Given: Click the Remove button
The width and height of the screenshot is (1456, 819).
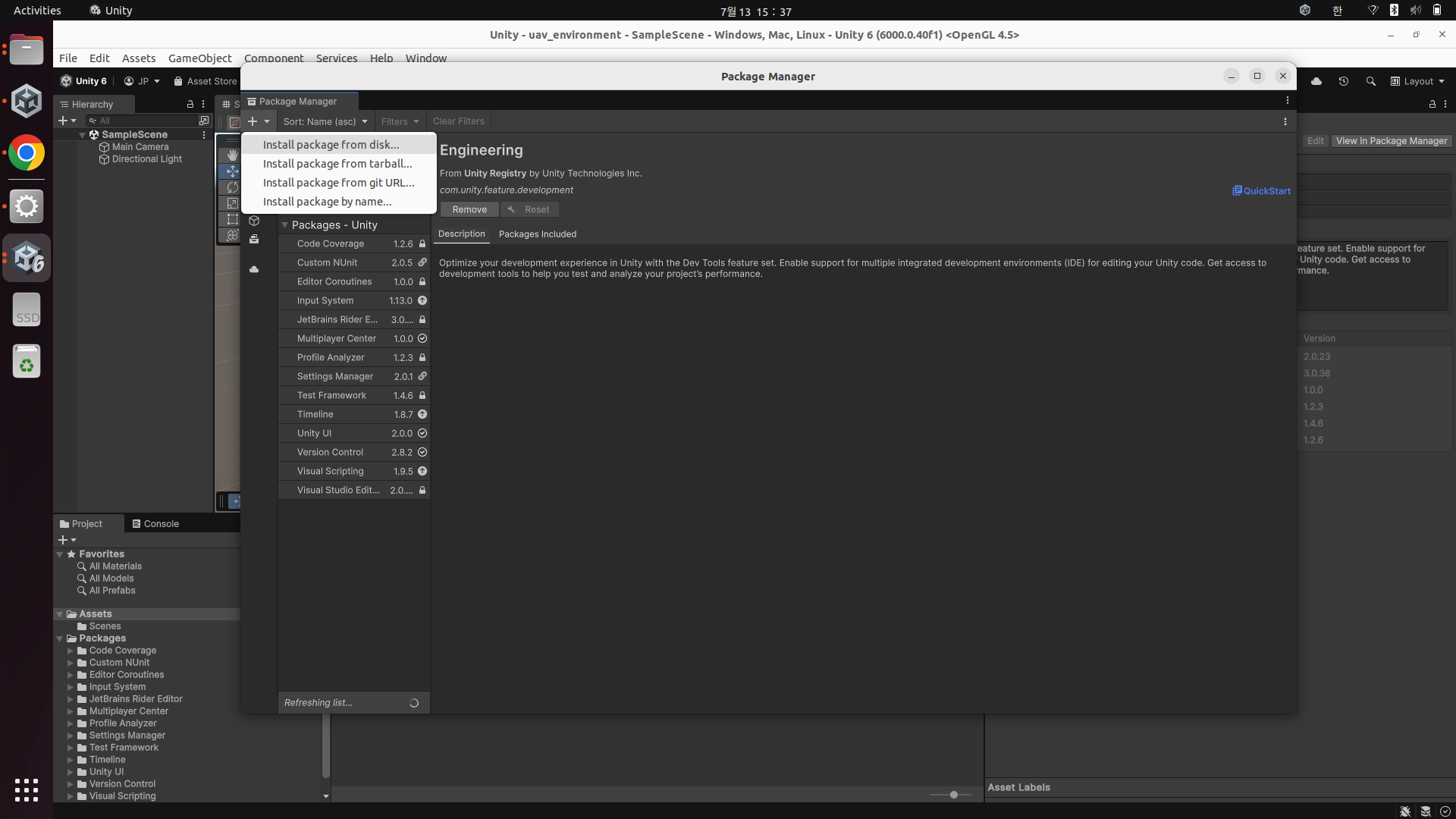Looking at the screenshot, I should 469,209.
